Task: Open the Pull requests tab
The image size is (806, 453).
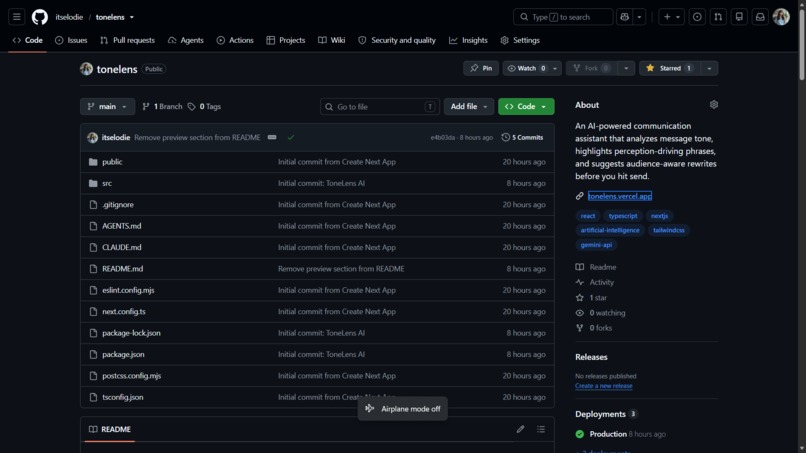Action: (127, 40)
